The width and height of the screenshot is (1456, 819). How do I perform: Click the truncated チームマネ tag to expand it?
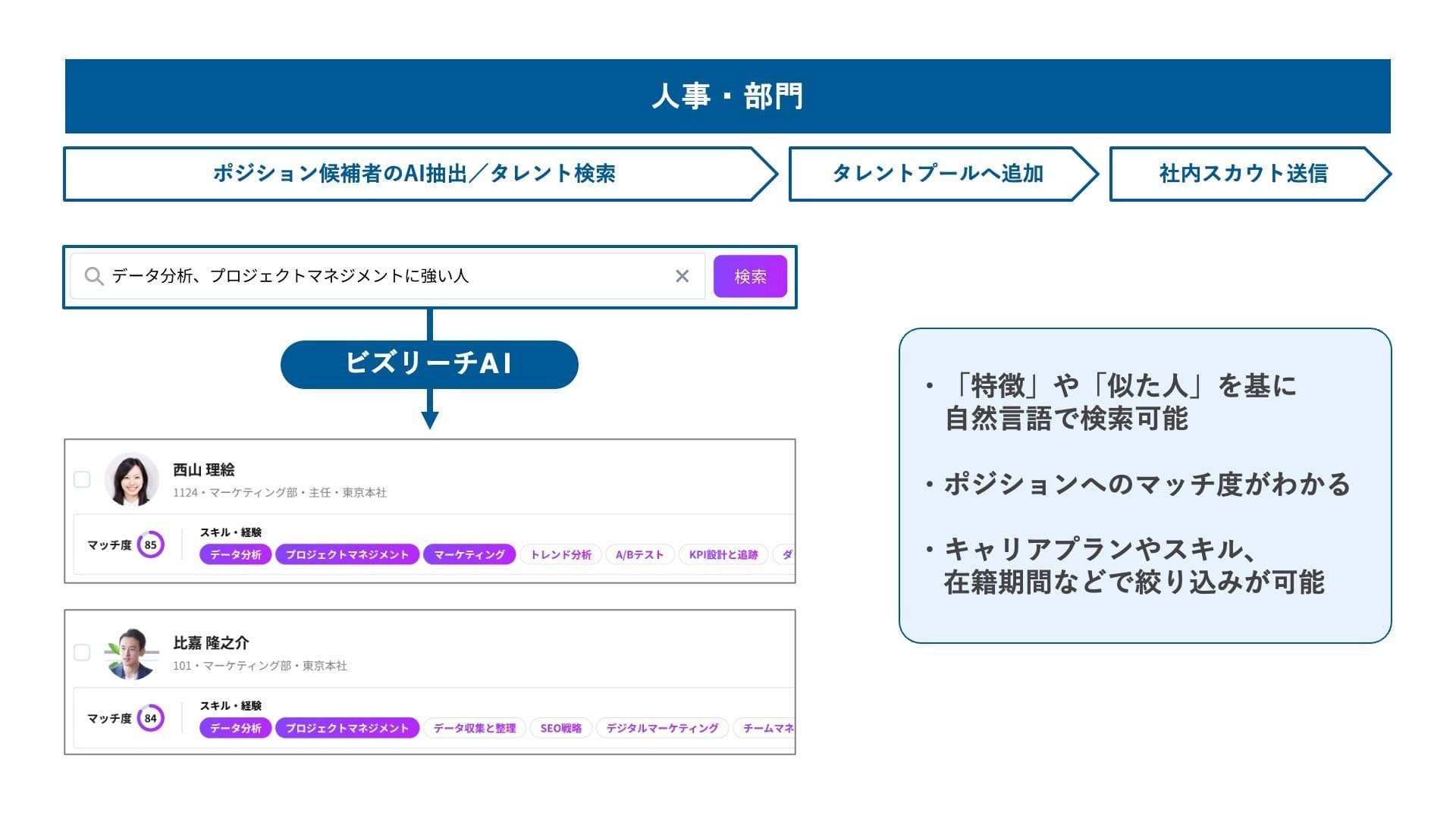(766, 728)
